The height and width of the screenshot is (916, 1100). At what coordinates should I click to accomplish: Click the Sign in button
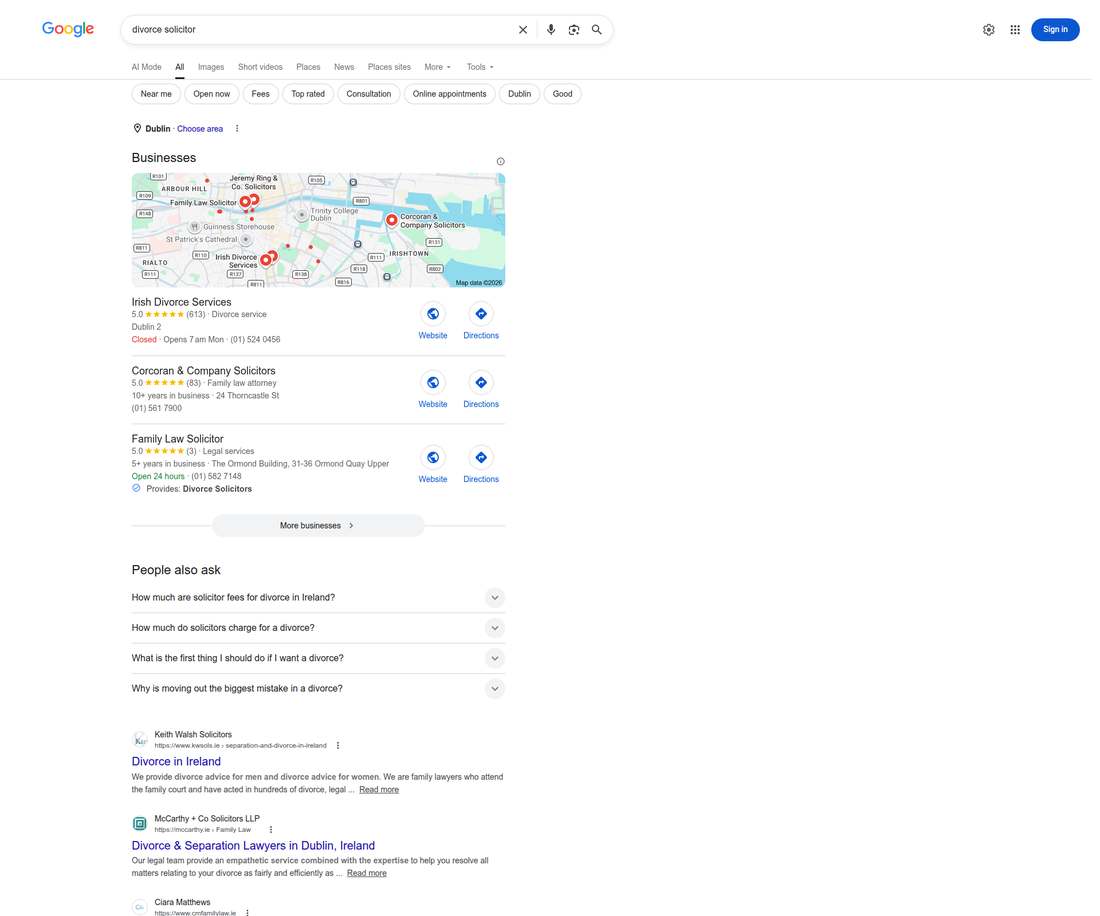(1055, 29)
